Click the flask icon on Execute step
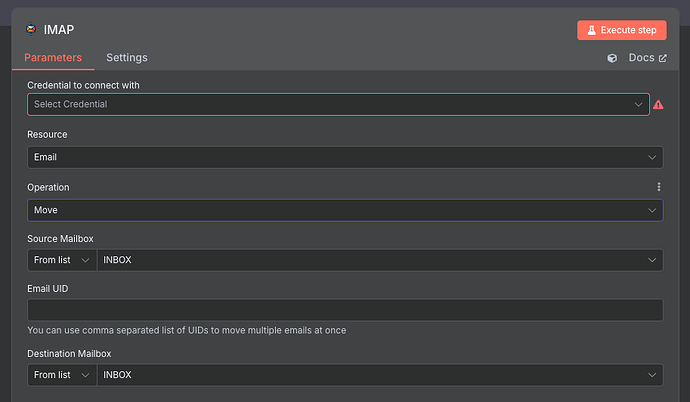Image resolution: width=690 pixels, height=402 pixels. pyautogui.click(x=591, y=30)
